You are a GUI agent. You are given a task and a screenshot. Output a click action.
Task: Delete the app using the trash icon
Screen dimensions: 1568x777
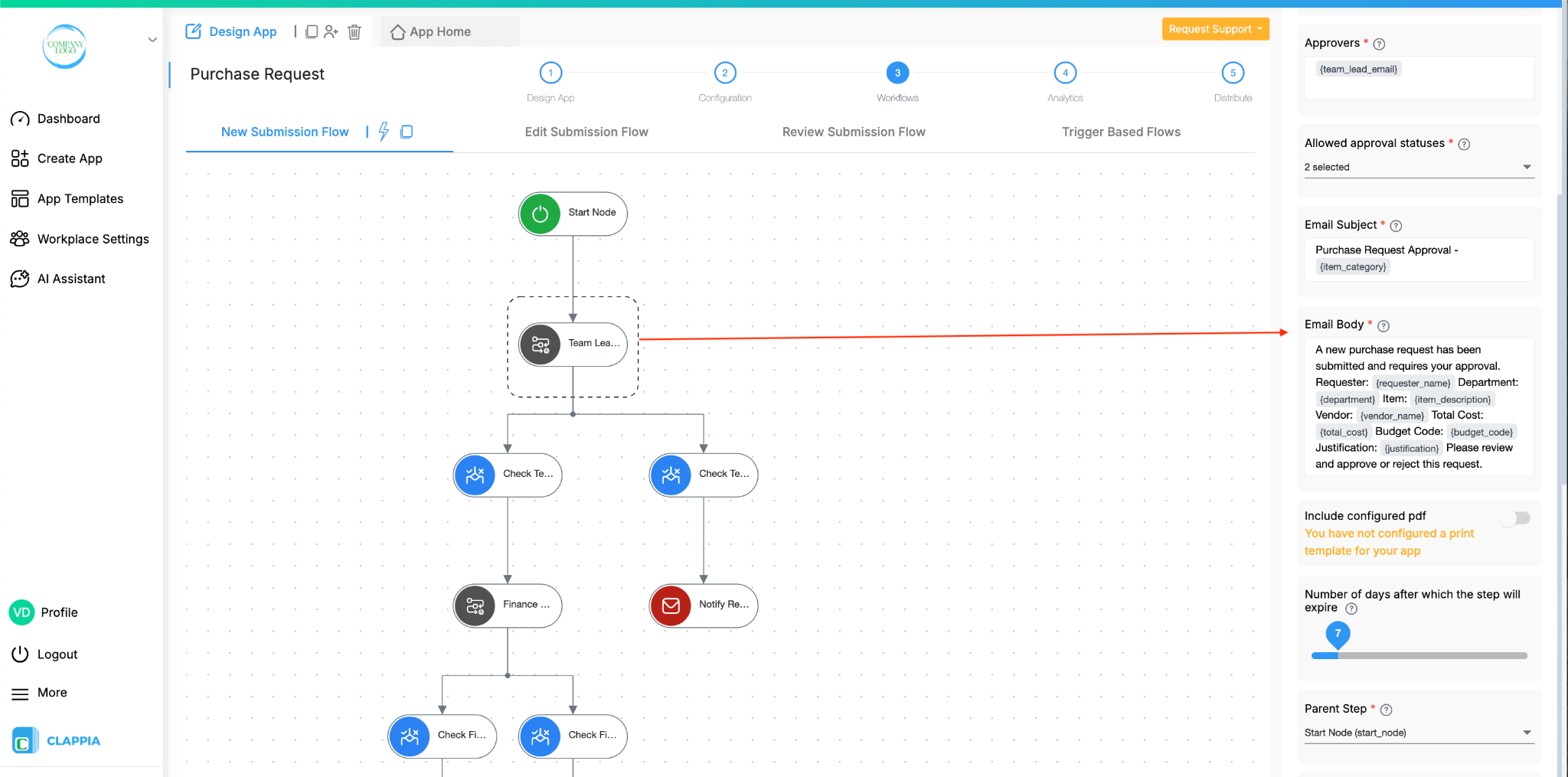click(354, 31)
